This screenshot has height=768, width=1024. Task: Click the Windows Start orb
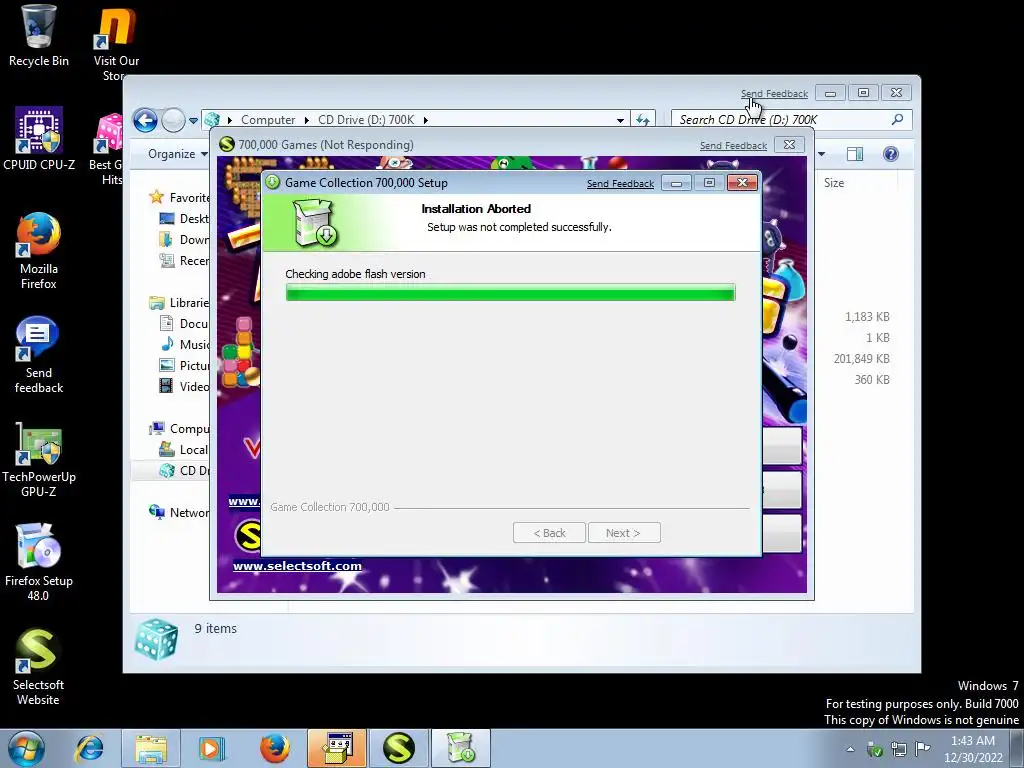(26, 748)
